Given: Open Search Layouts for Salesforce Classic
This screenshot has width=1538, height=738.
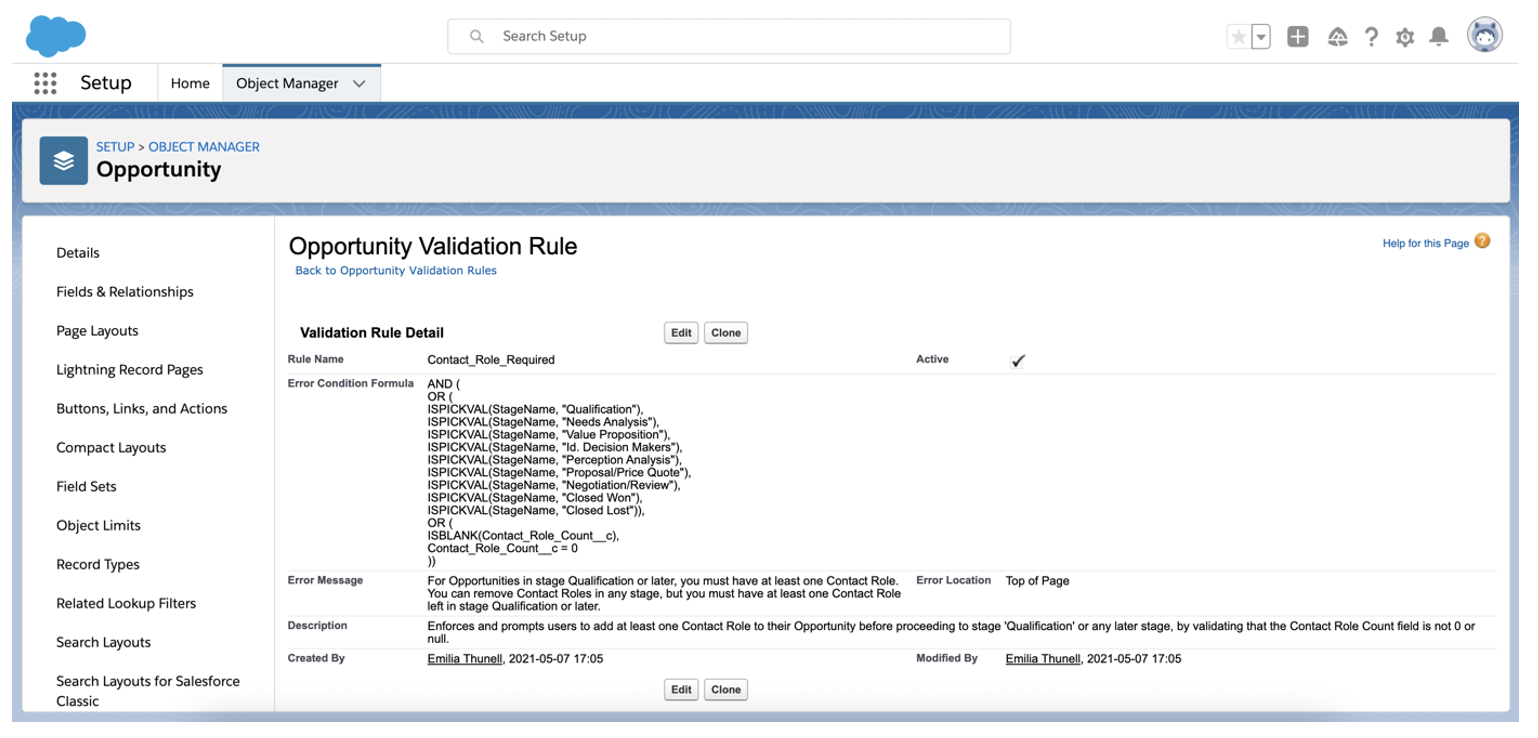Looking at the screenshot, I should pos(148,691).
